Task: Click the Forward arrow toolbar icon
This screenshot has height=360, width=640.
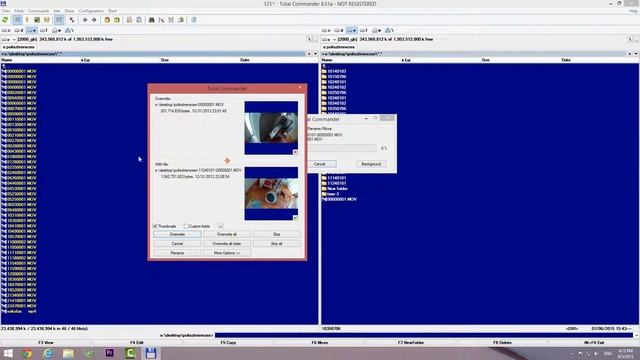Action: point(94,20)
